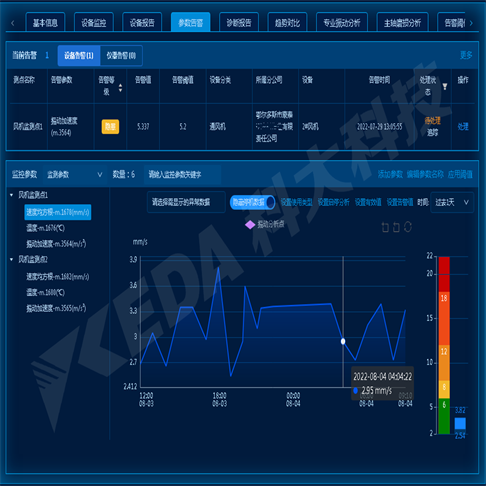486x486 pixels.
Task: Open the 过去1天 time range dropdown
Action: click(452, 202)
